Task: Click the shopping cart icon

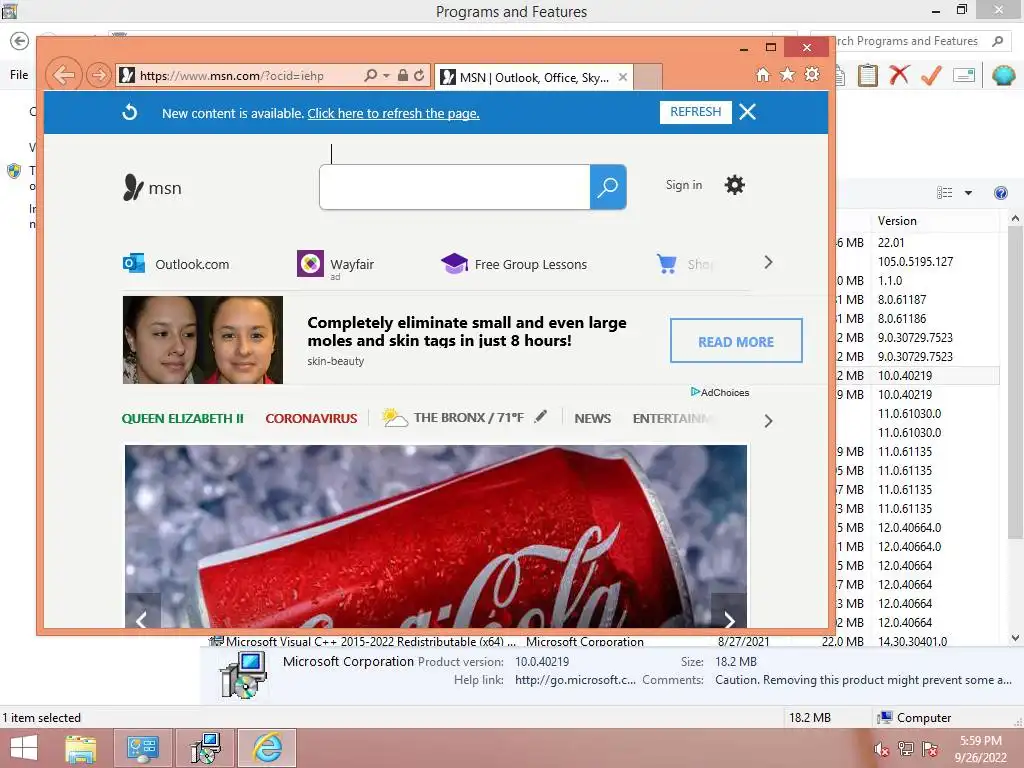Action: 667,264
